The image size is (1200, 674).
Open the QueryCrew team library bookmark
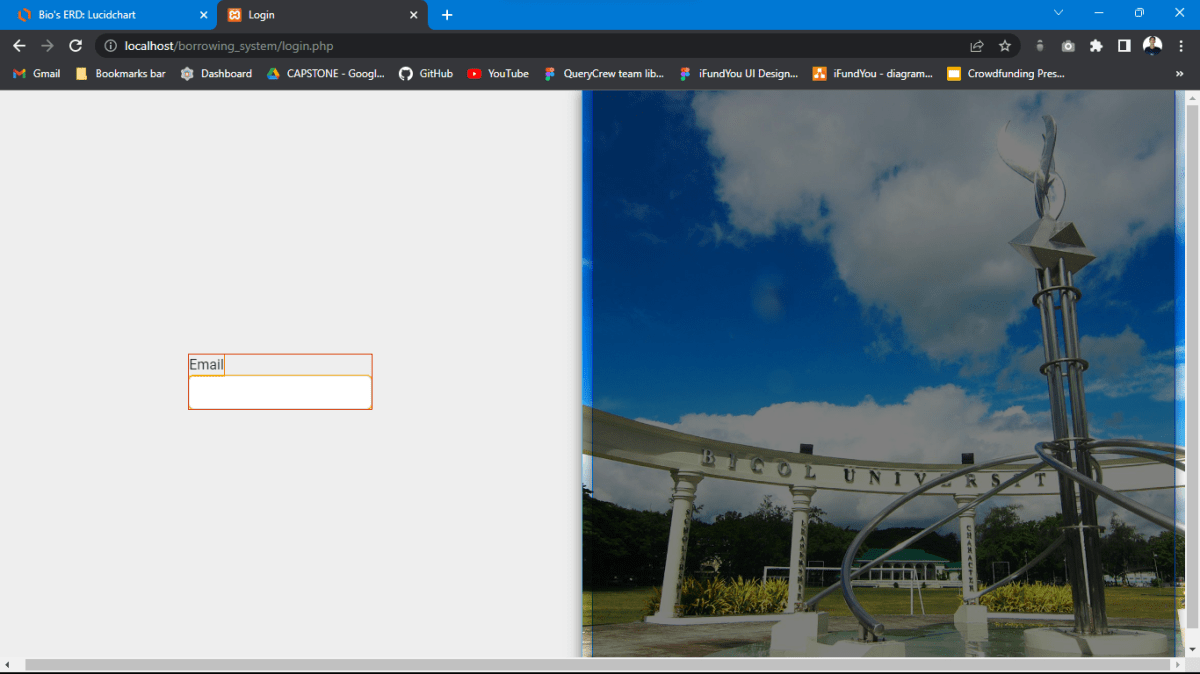click(604, 73)
